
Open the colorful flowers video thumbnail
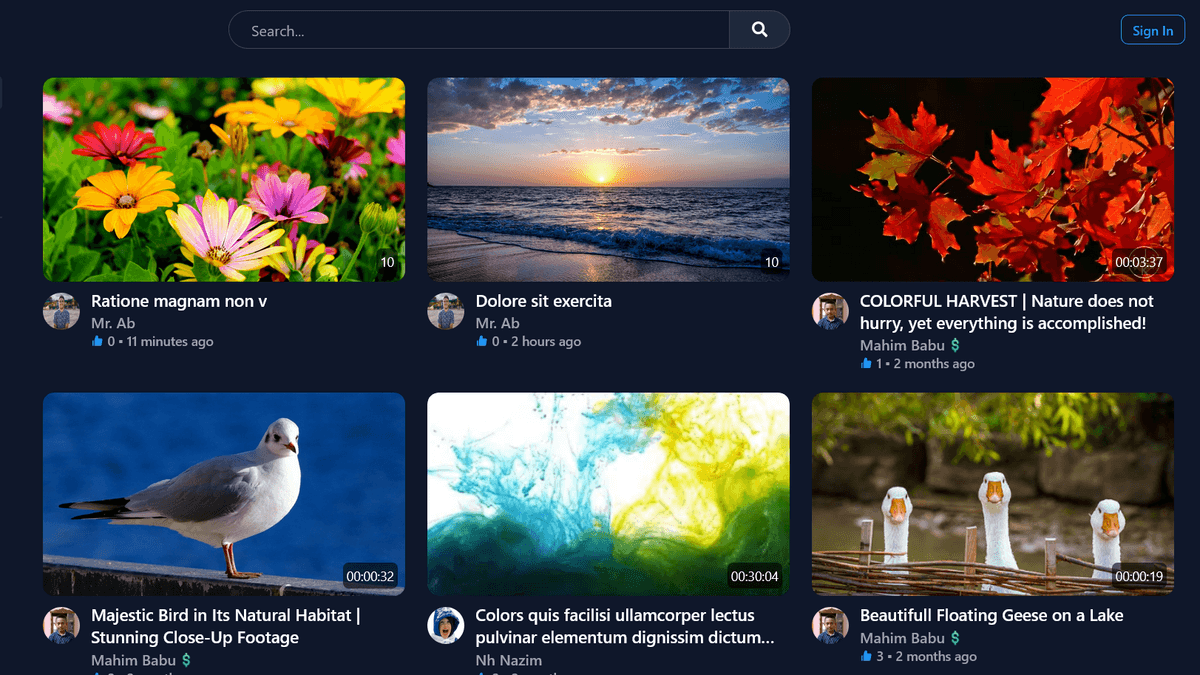pos(224,179)
